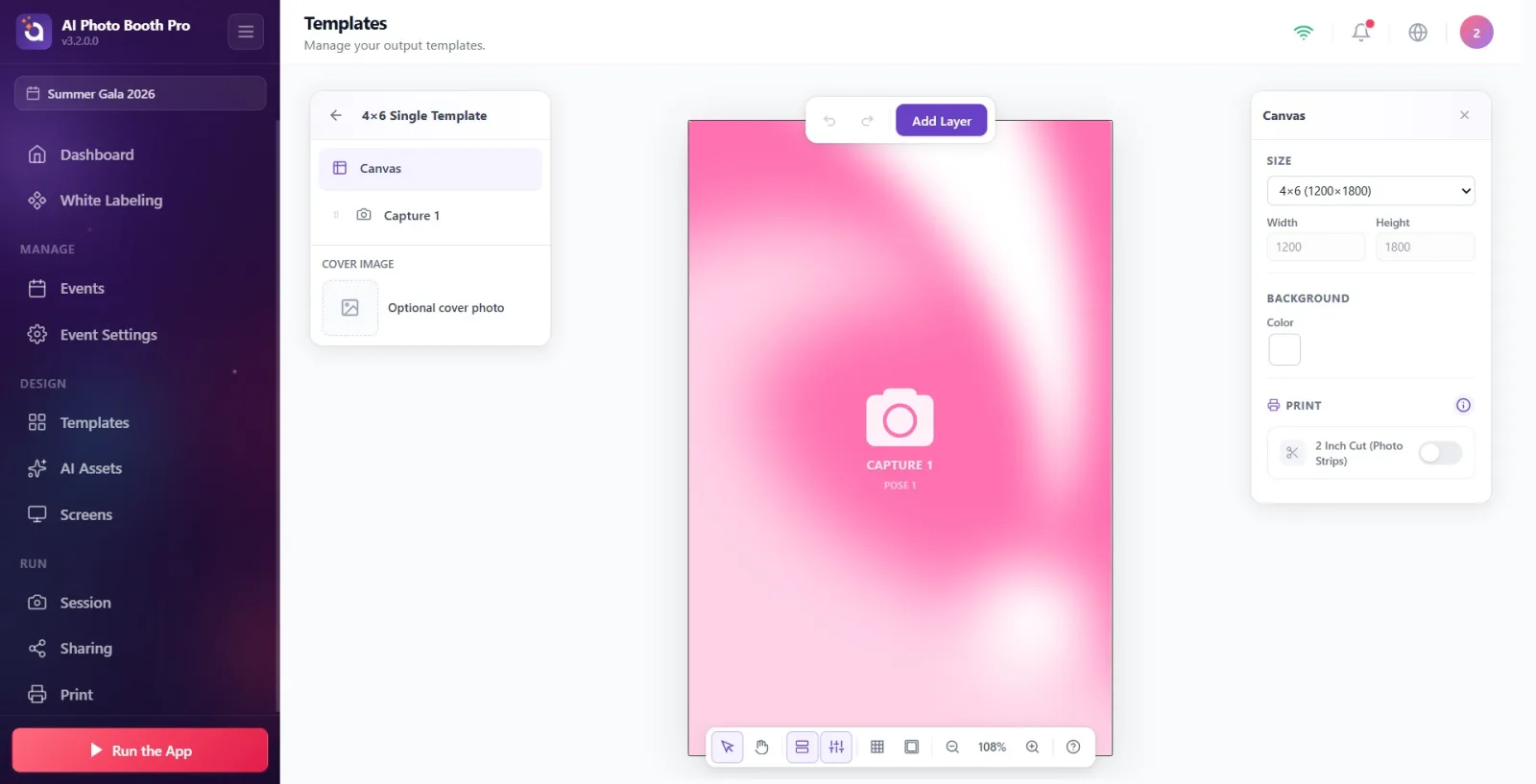Select the Canvas layer row

tap(430, 168)
